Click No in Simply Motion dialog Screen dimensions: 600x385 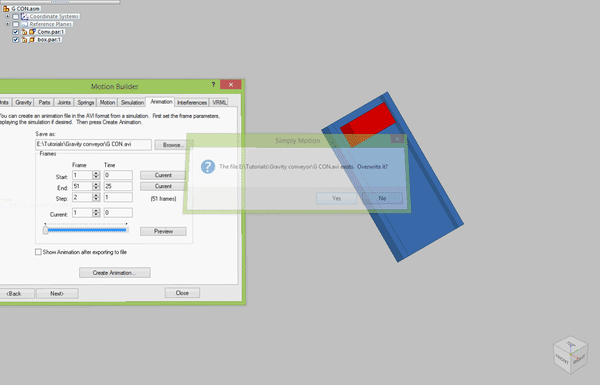tap(382, 198)
